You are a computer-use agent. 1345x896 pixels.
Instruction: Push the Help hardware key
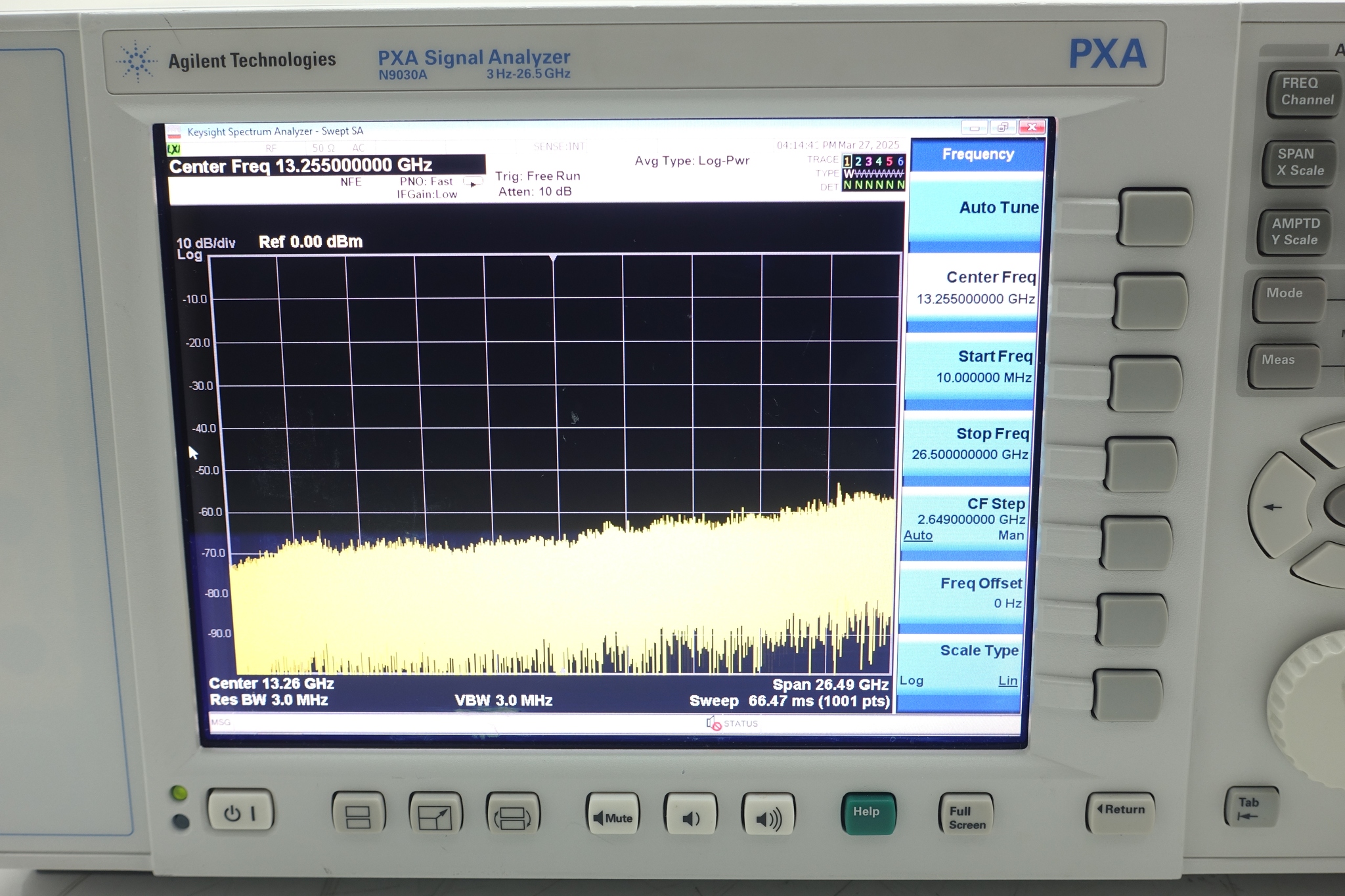click(x=868, y=813)
